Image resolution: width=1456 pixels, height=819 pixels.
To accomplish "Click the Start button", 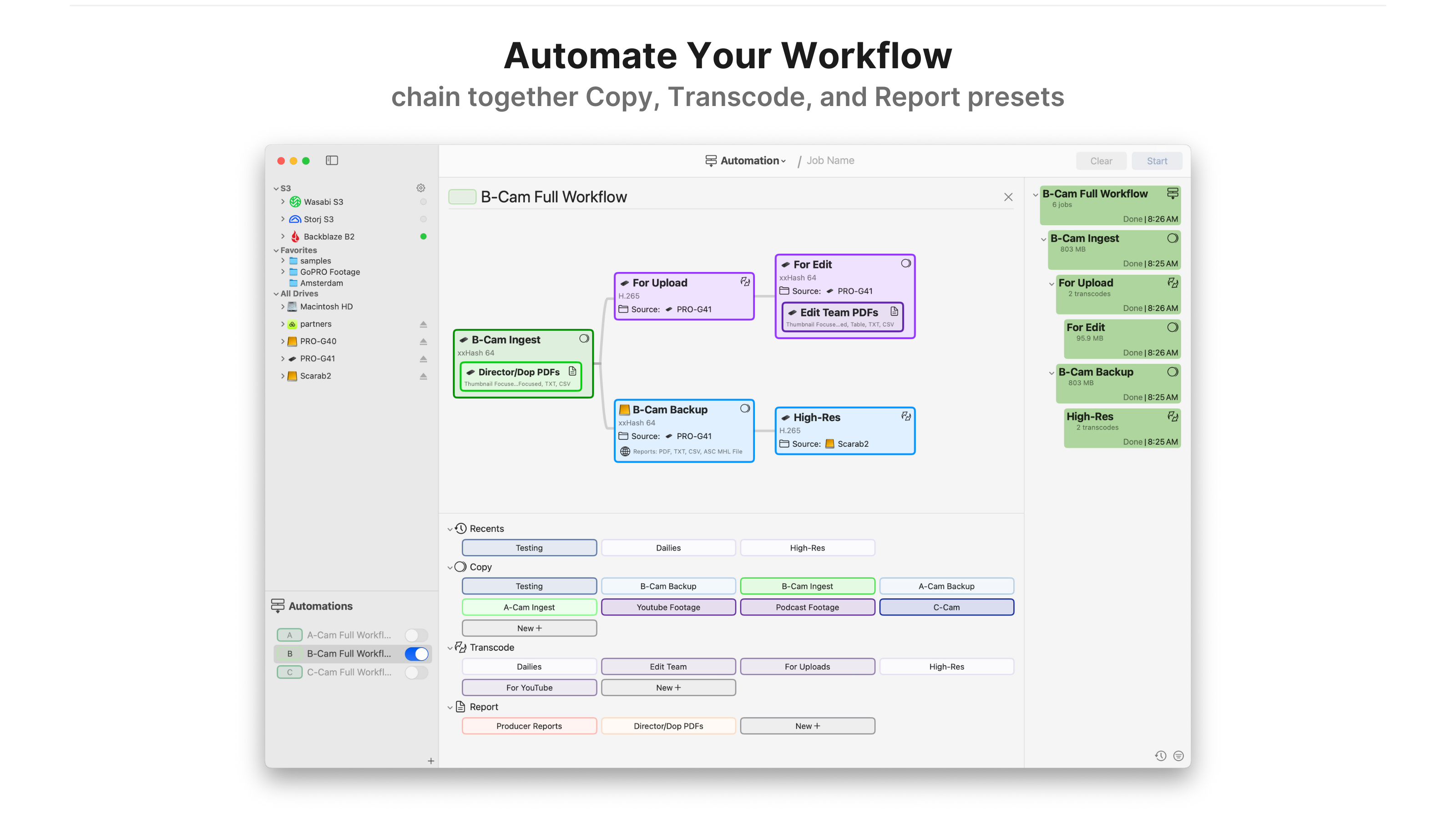I will [1157, 161].
